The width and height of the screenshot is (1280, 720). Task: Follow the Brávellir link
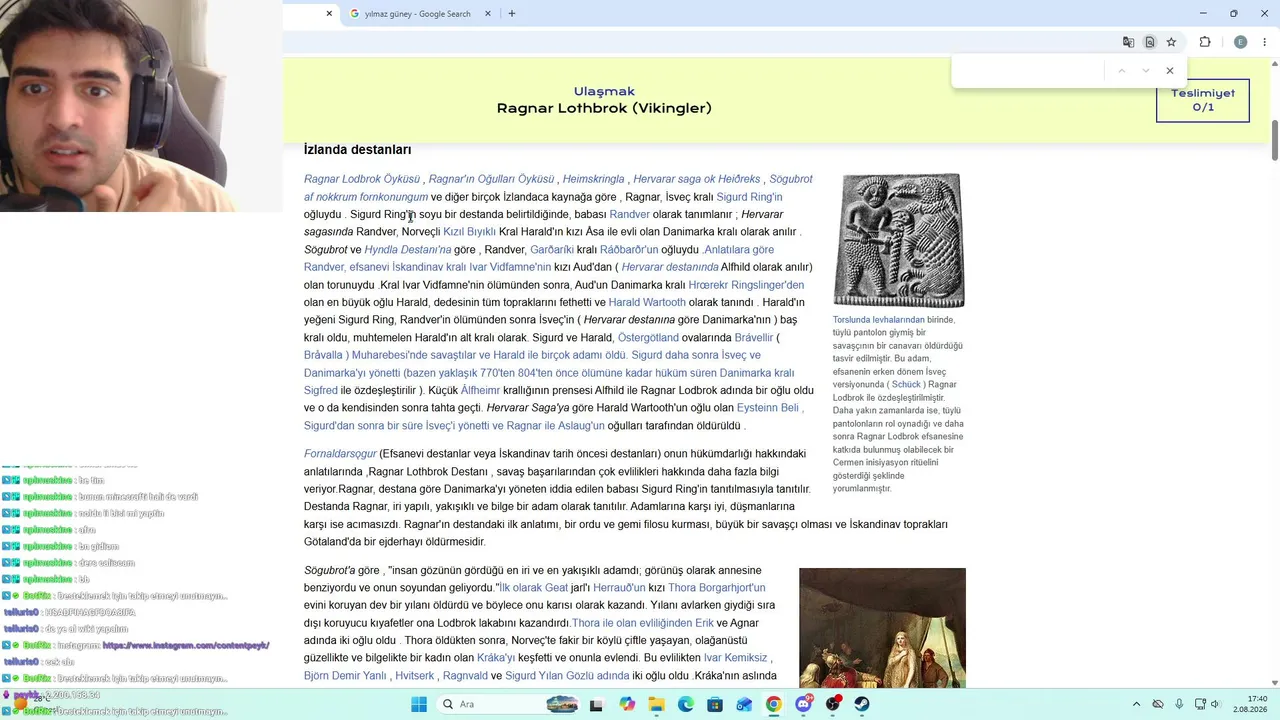coord(754,338)
